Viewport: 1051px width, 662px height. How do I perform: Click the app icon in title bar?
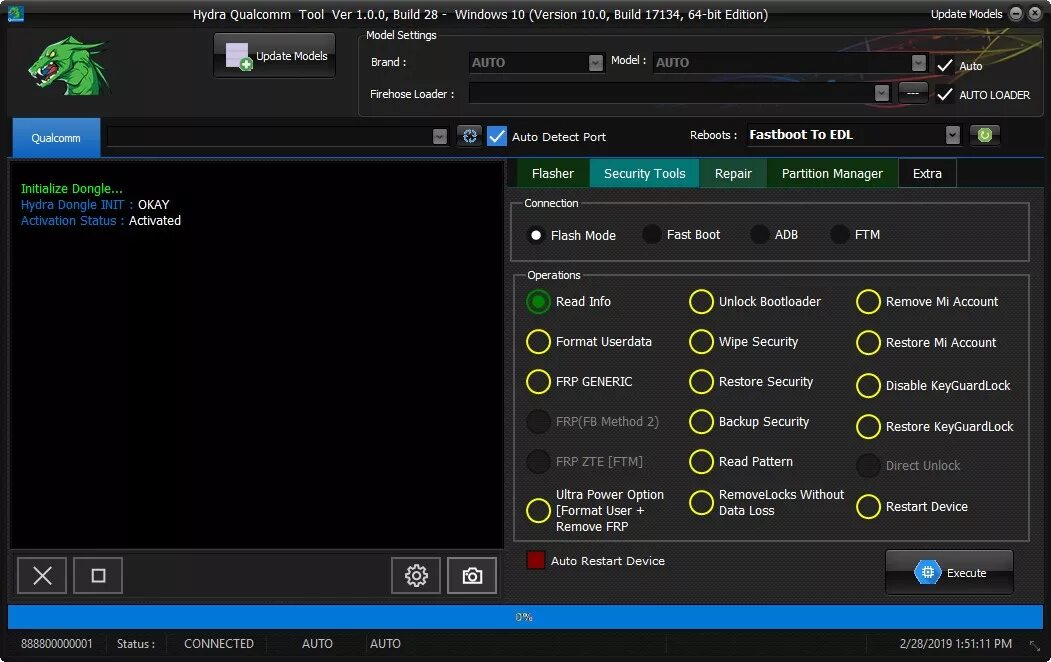tap(15, 13)
